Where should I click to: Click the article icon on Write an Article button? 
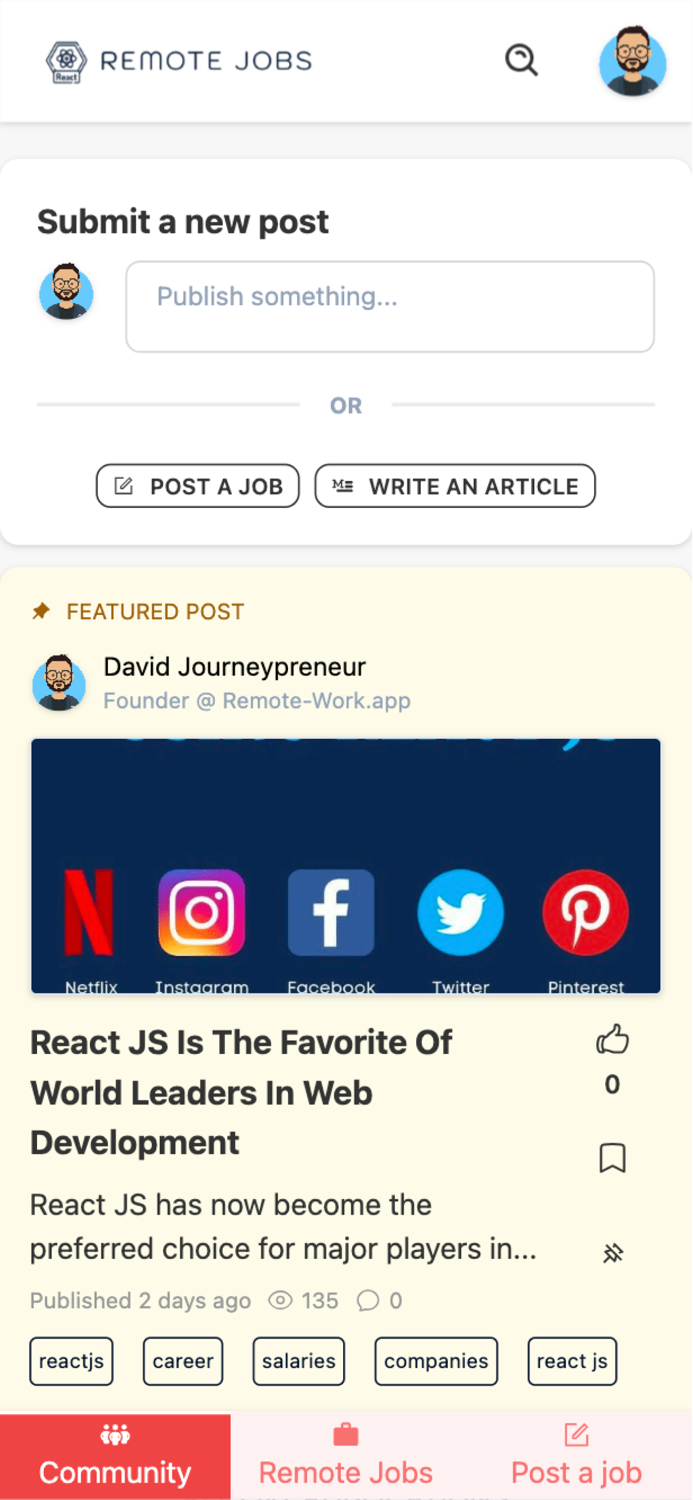pos(341,486)
